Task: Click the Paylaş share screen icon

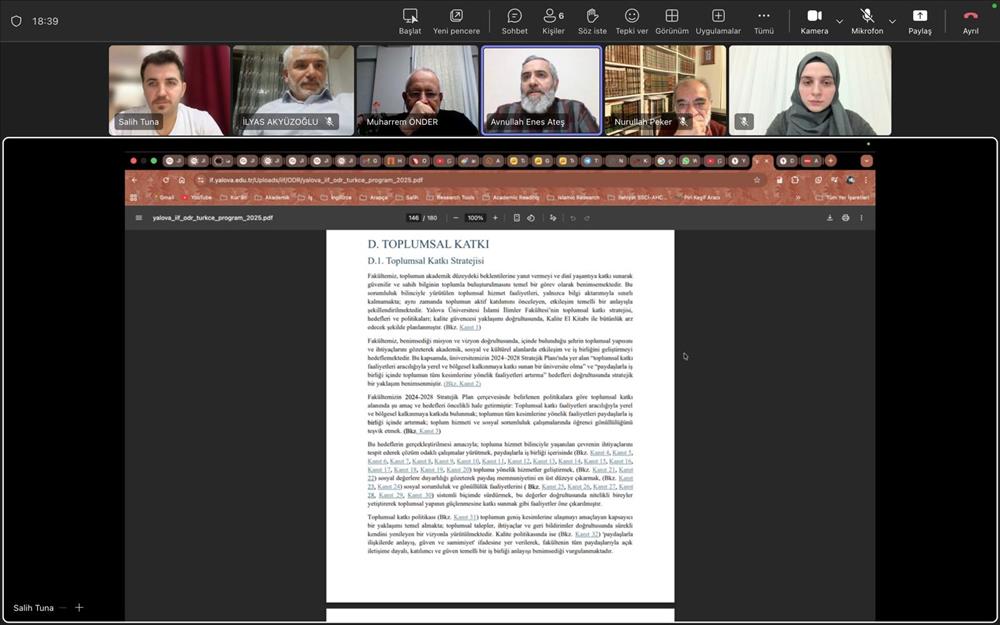Action: (920, 21)
